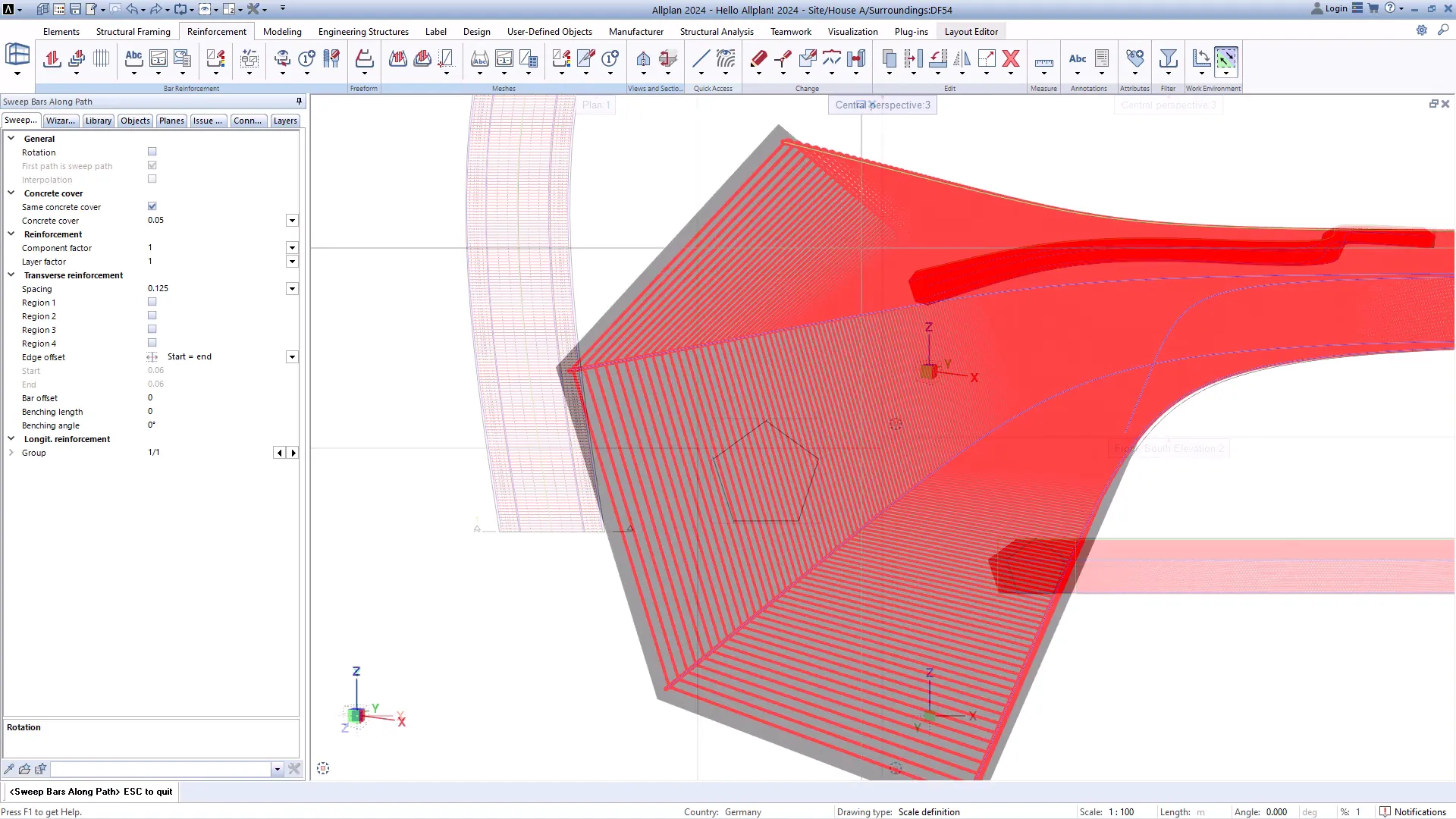The width and height of the screenshot is (1456, 819).
Task: Disable the Same concrete cover checkbox
Action: click(152, 206)
